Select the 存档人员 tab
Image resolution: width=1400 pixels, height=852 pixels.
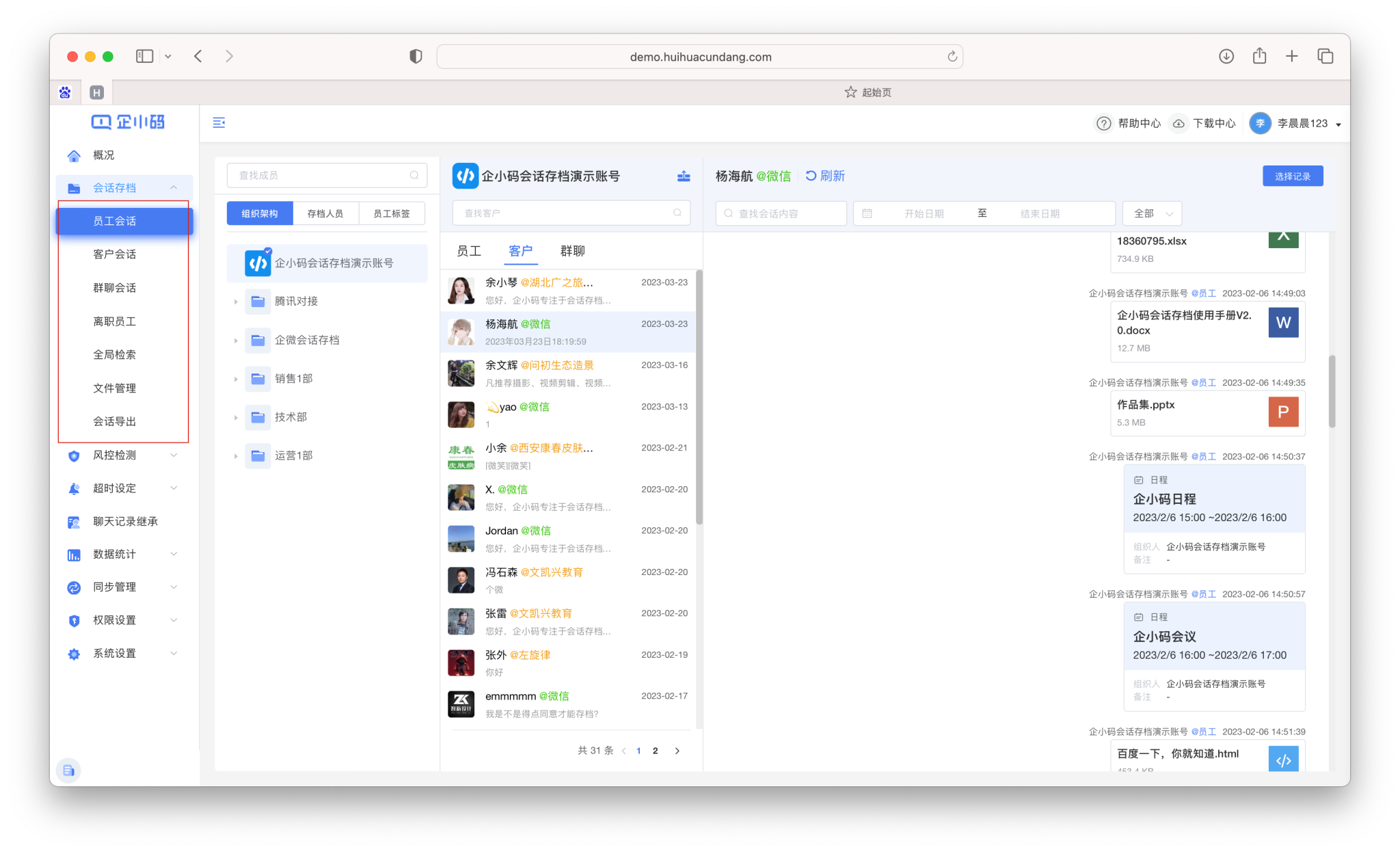pos(325,213)
